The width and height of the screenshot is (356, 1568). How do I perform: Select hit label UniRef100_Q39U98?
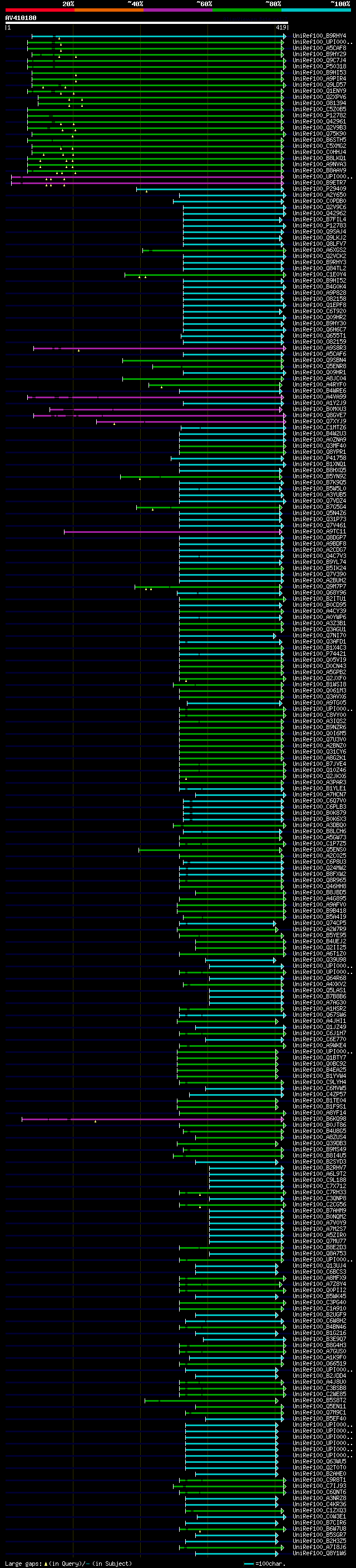[x=319, y=960]
